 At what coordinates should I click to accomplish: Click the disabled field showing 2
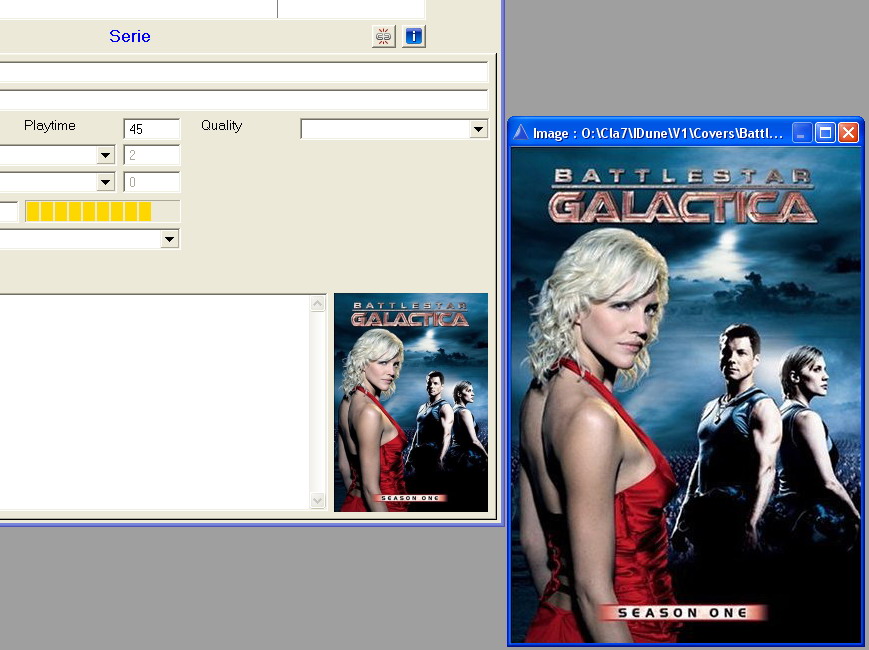152,155
